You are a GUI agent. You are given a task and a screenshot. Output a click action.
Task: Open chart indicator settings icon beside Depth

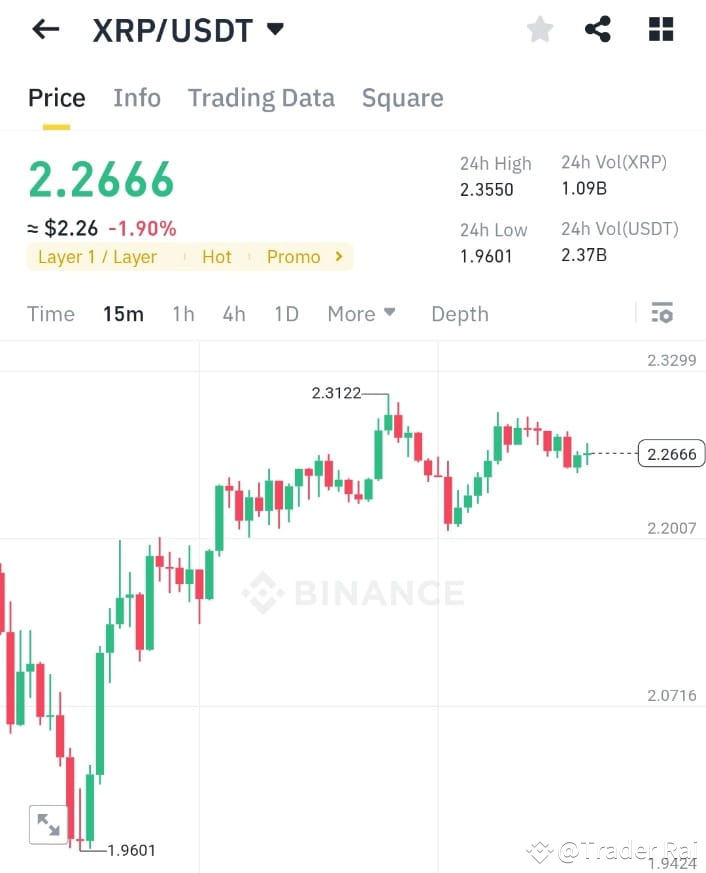point(662,313)
